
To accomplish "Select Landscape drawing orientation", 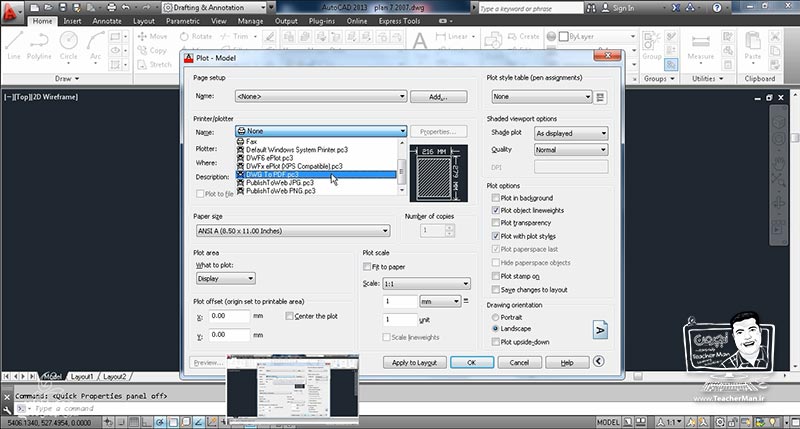I will point(495,329).
